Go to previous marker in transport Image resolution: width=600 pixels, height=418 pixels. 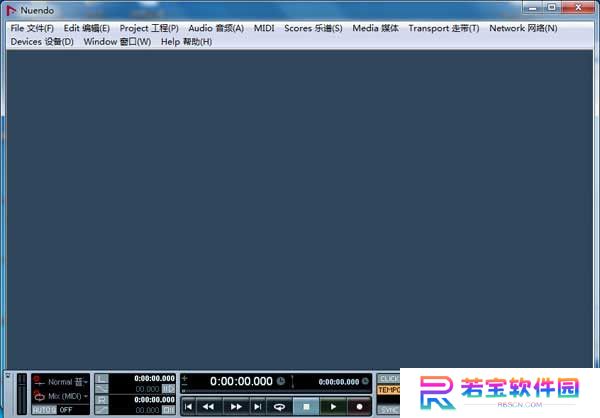189,407
